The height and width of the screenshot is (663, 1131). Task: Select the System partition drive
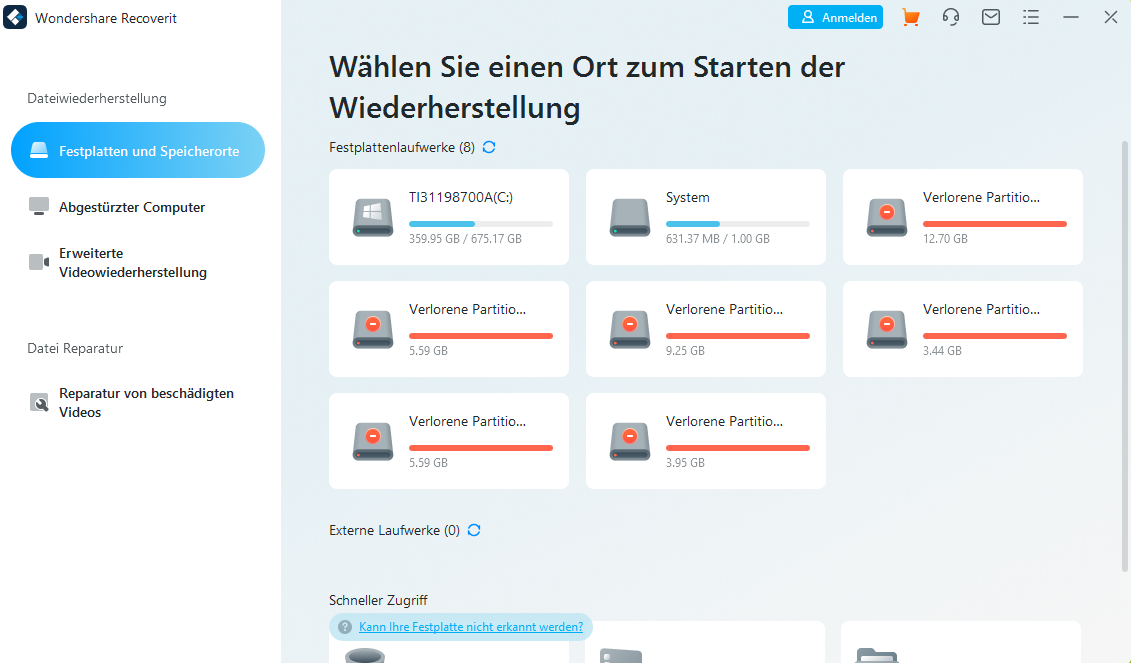coord(705,217)
